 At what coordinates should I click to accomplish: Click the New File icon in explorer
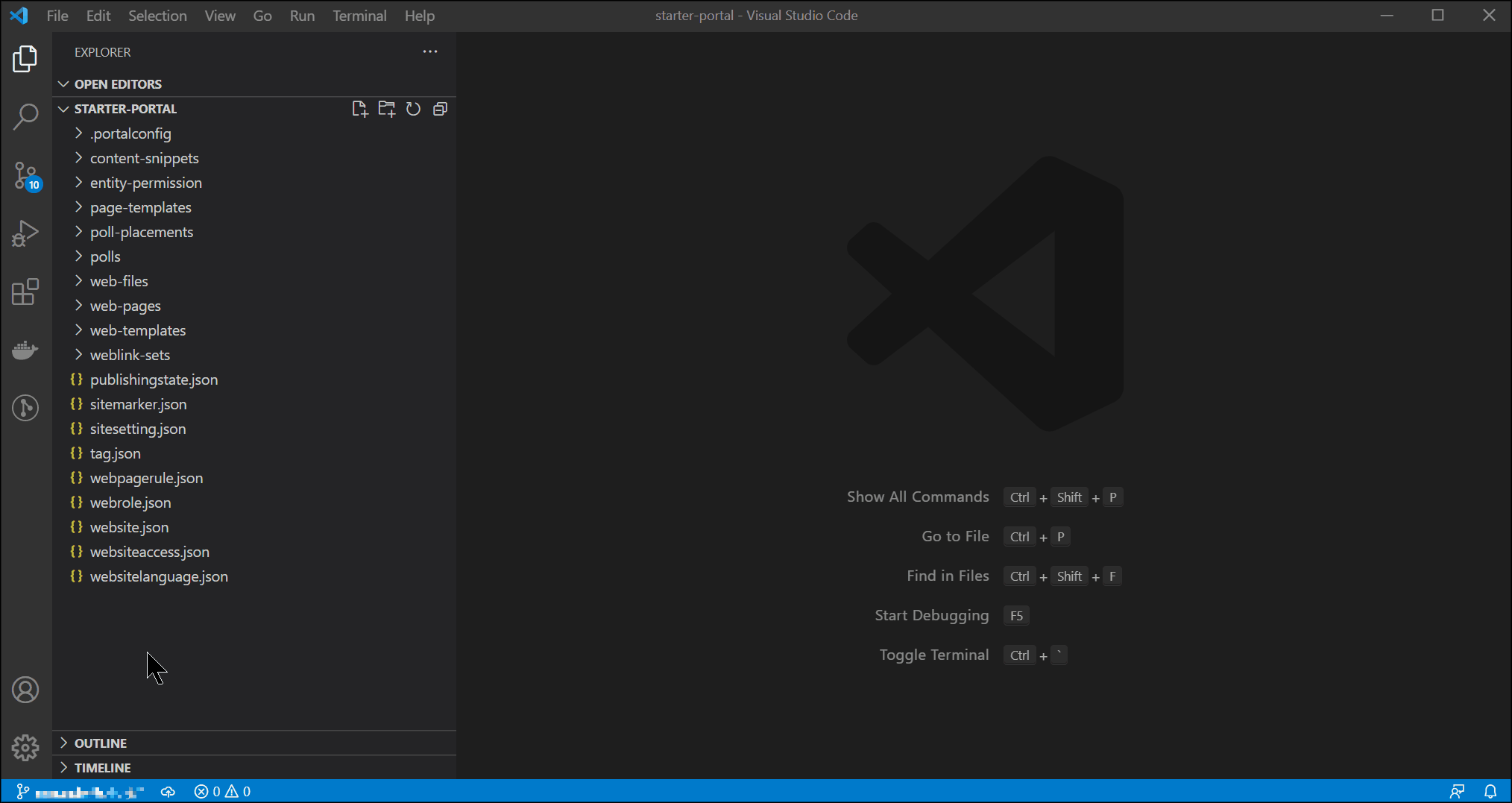pyautogui.click(x=359, y=109)
